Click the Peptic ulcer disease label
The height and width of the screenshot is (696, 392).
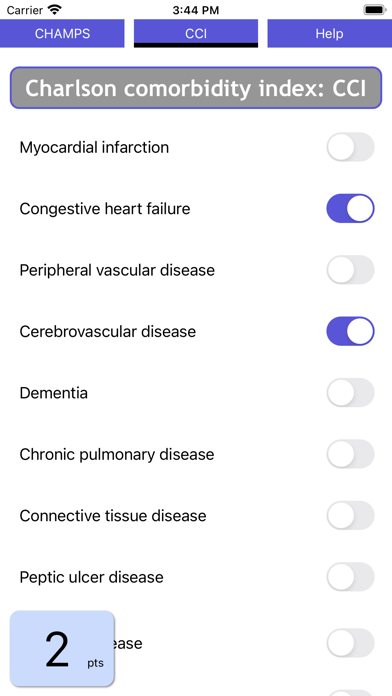click(x=91, y=577)
